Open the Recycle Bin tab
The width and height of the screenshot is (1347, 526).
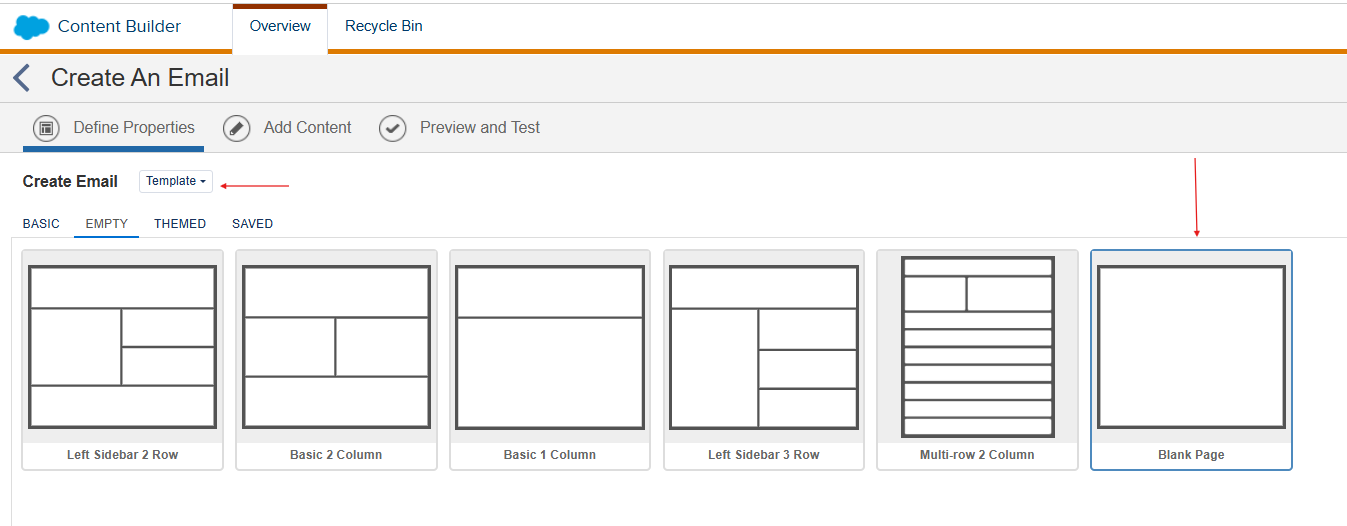pyautogui.click(x=383, y=27)
